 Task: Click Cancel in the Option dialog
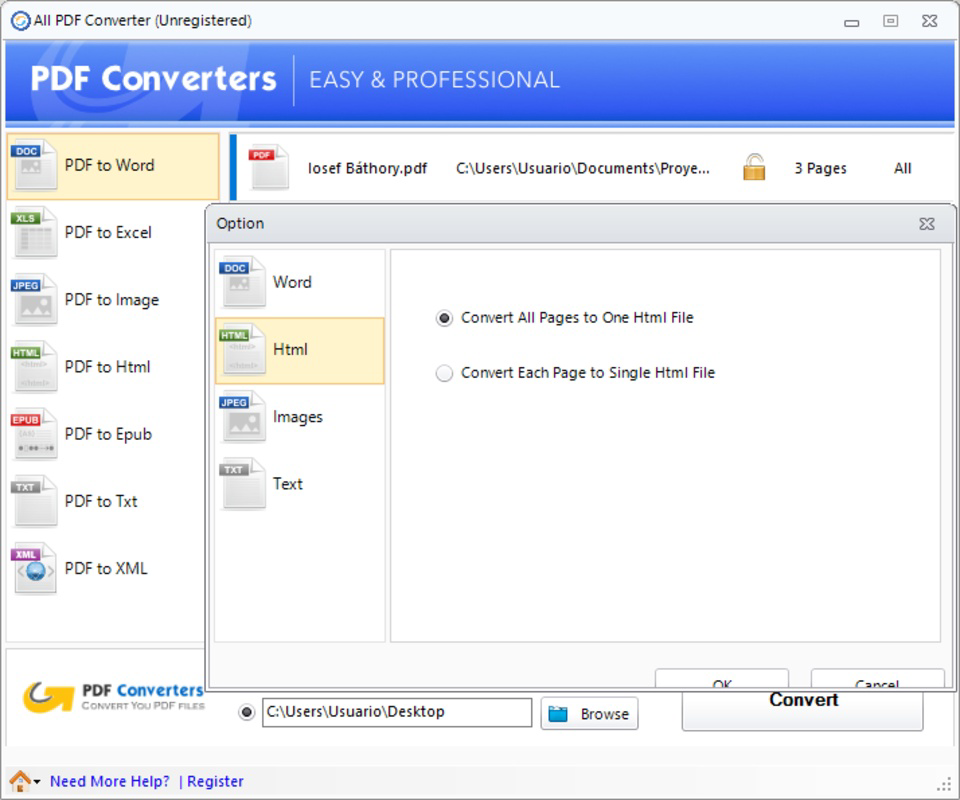(x=877, y=678)
